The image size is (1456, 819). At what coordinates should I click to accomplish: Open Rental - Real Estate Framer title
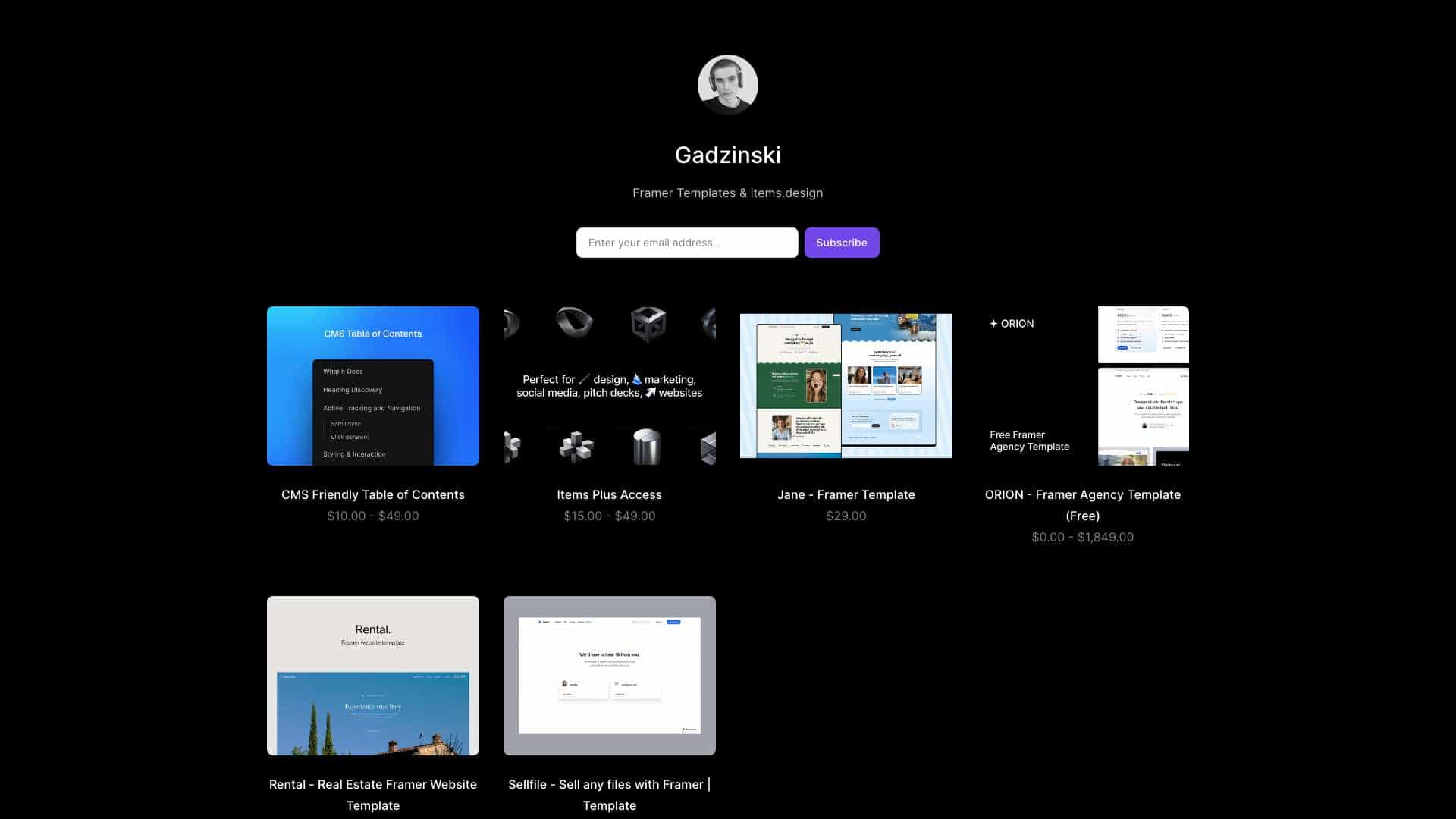click(373, 795)
